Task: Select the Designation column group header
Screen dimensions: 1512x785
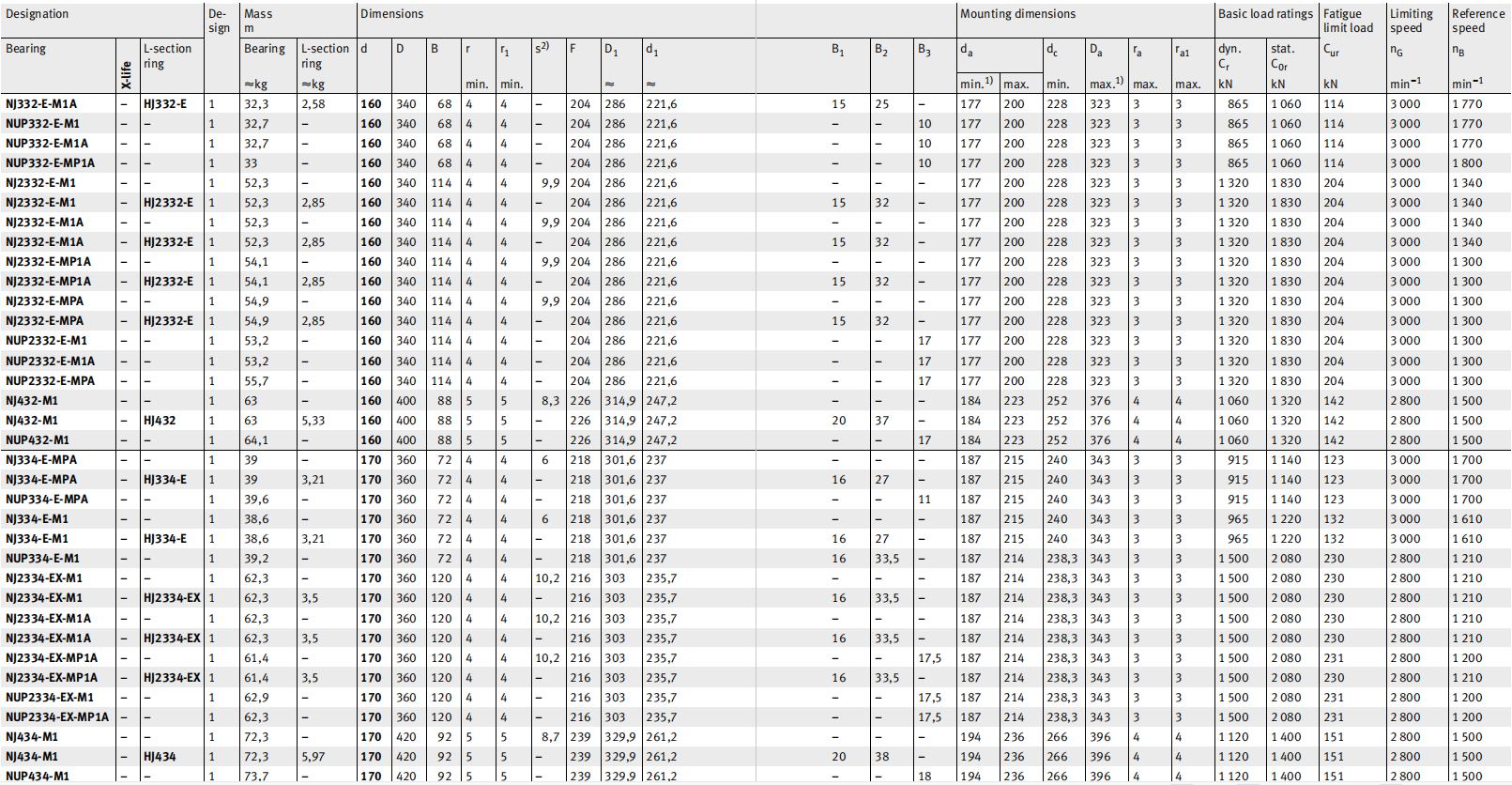Action: coord(38,14)
